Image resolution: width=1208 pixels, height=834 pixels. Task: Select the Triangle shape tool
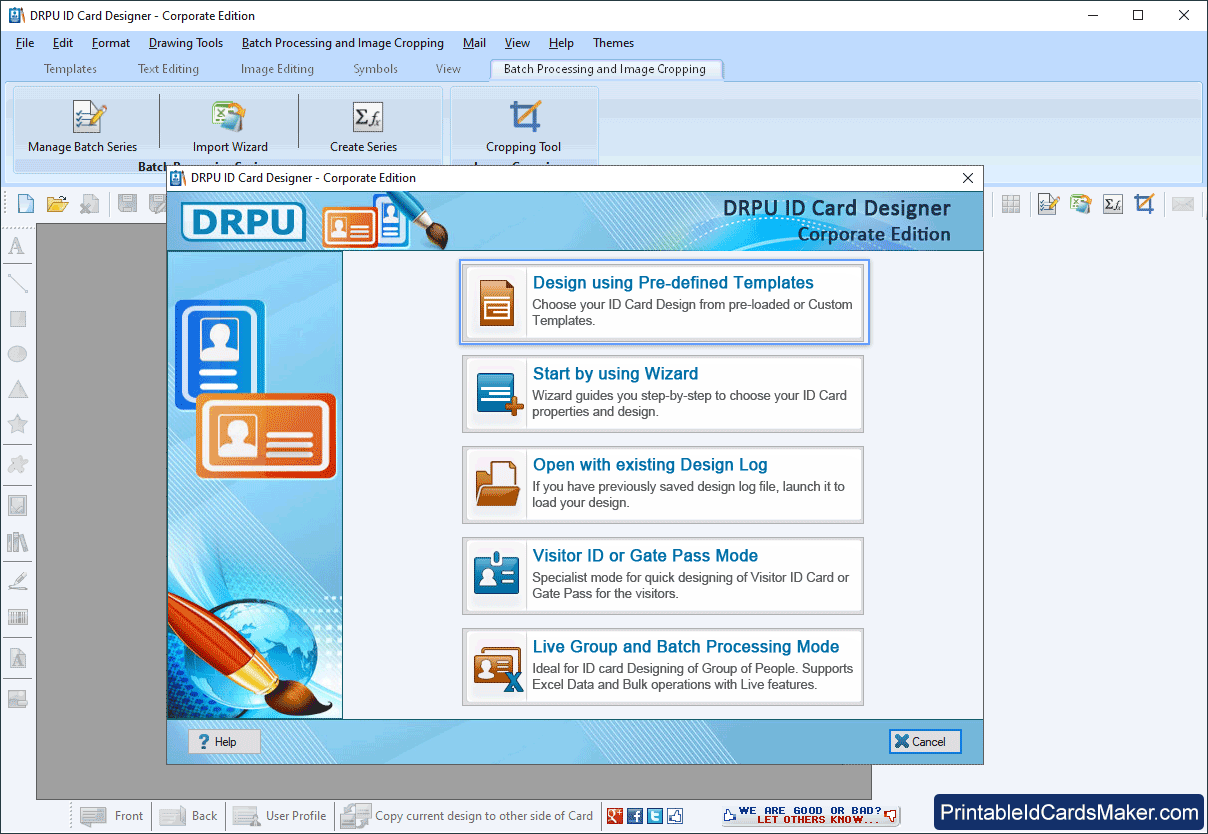point(17,389)
